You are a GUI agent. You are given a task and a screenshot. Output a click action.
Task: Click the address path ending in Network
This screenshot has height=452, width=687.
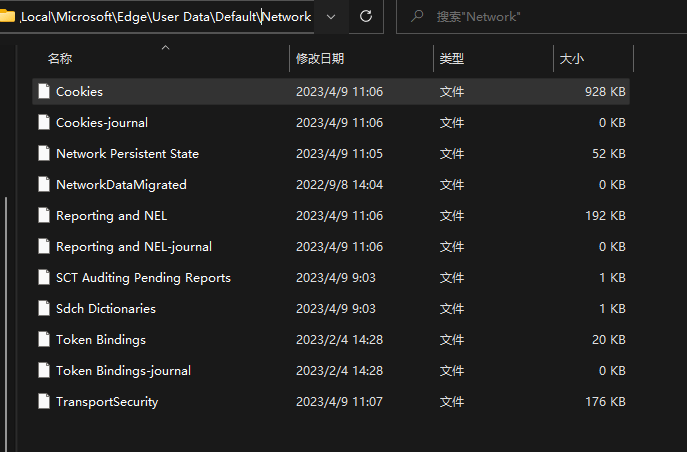coord(166,17)
